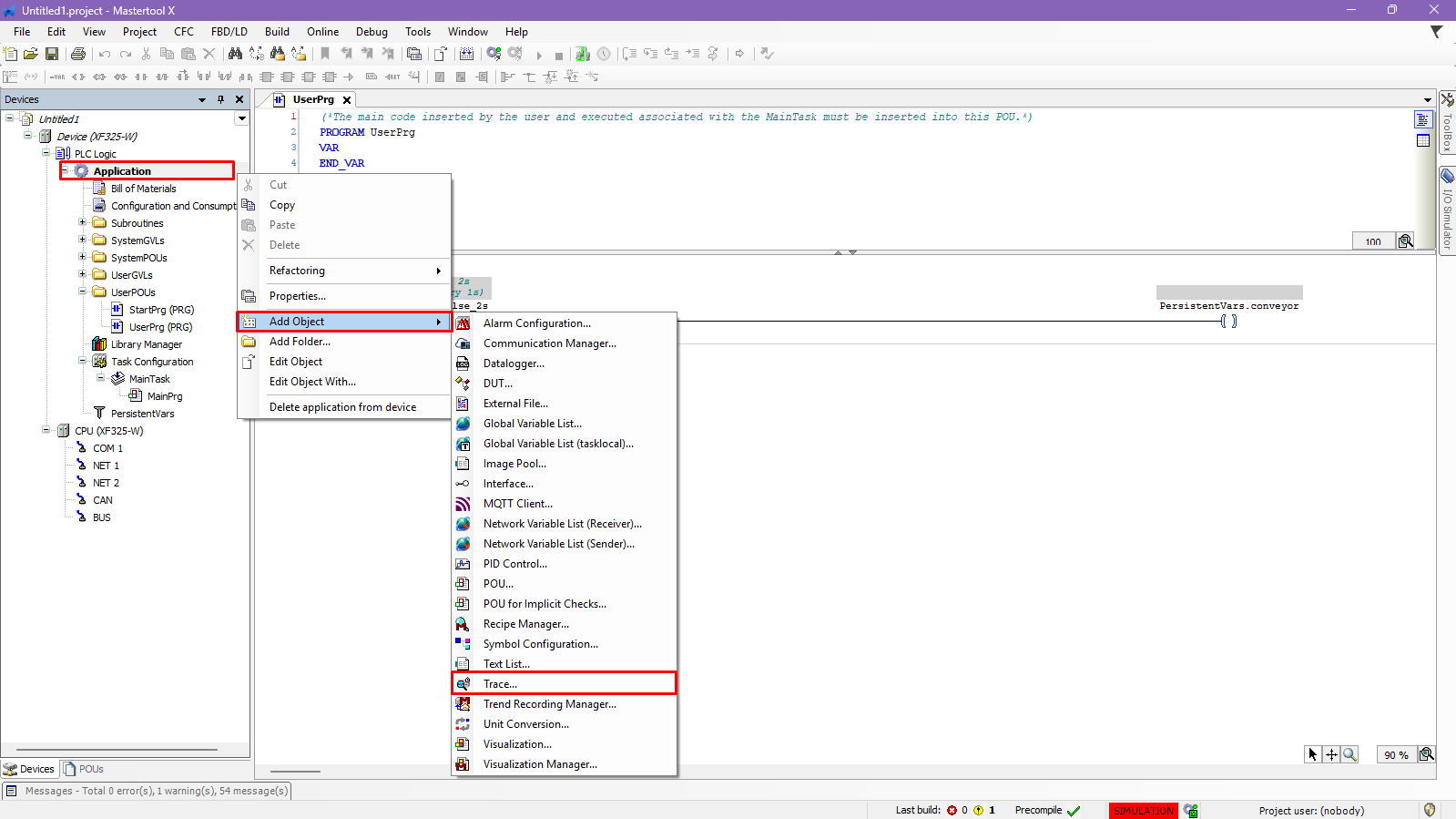The image size is (1456, 819).
Task: Select the panning cross-arrows tool
Action: (1331, 754)
